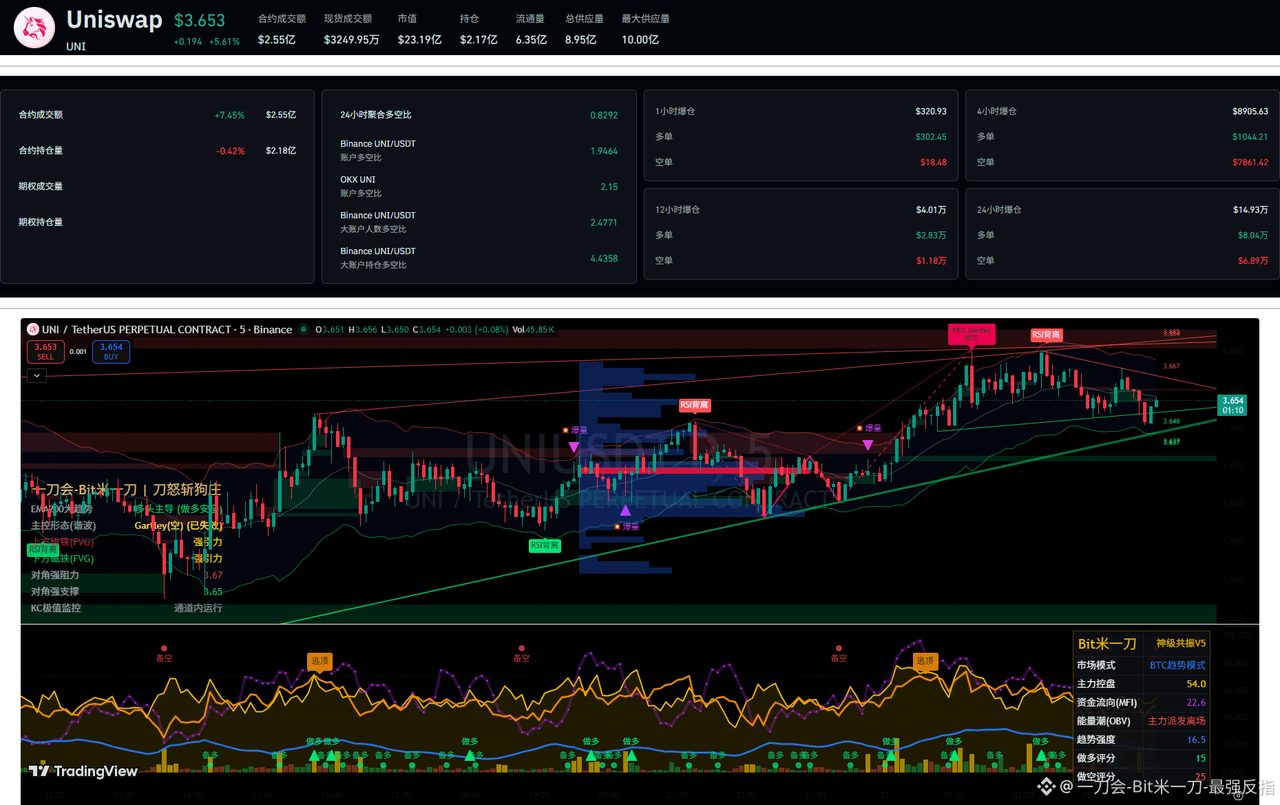Click the Binance 大账户持仓多空比 value 4.4358

coord(604,258)
